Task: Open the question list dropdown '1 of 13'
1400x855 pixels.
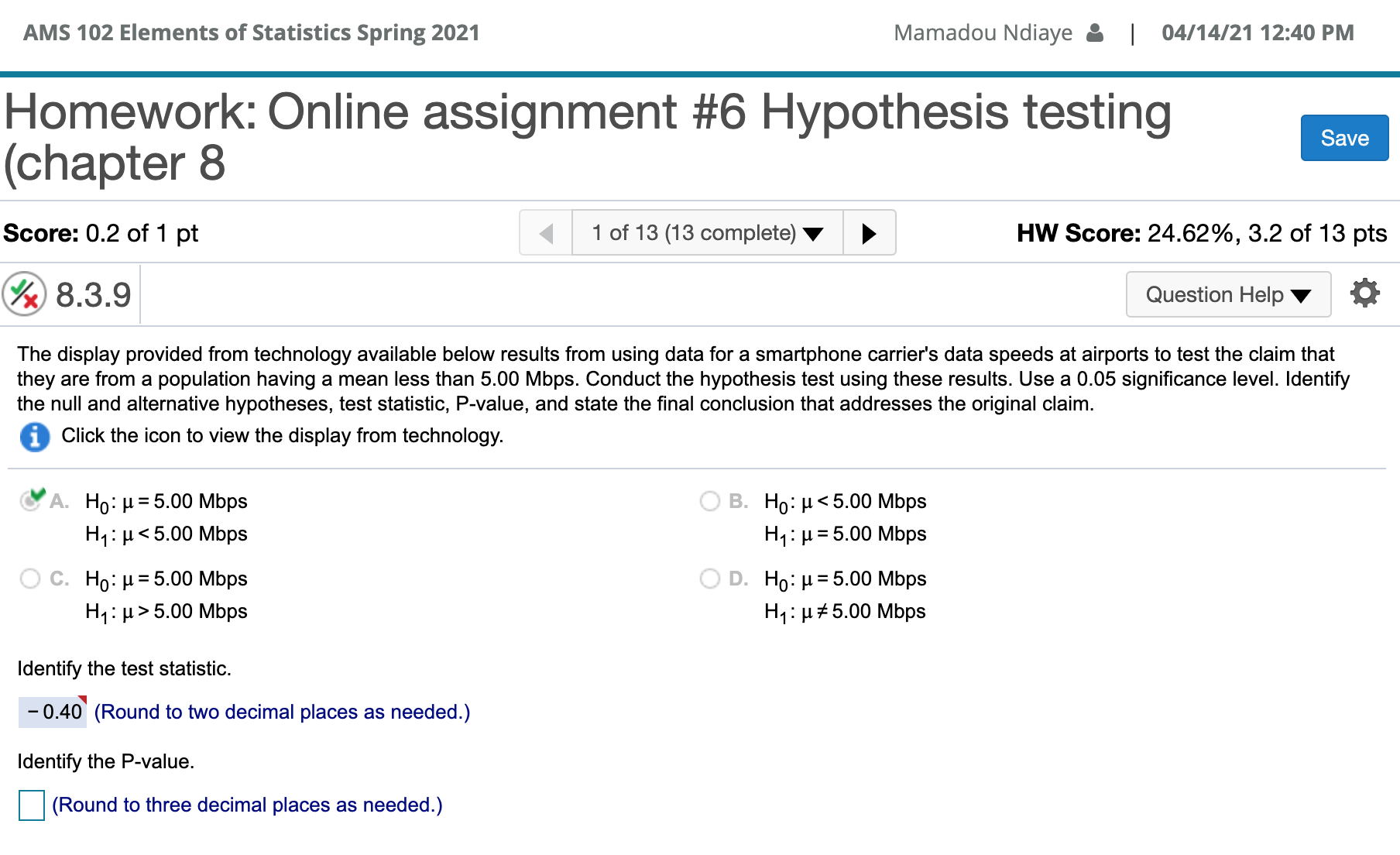Action: tap(707, 232)
